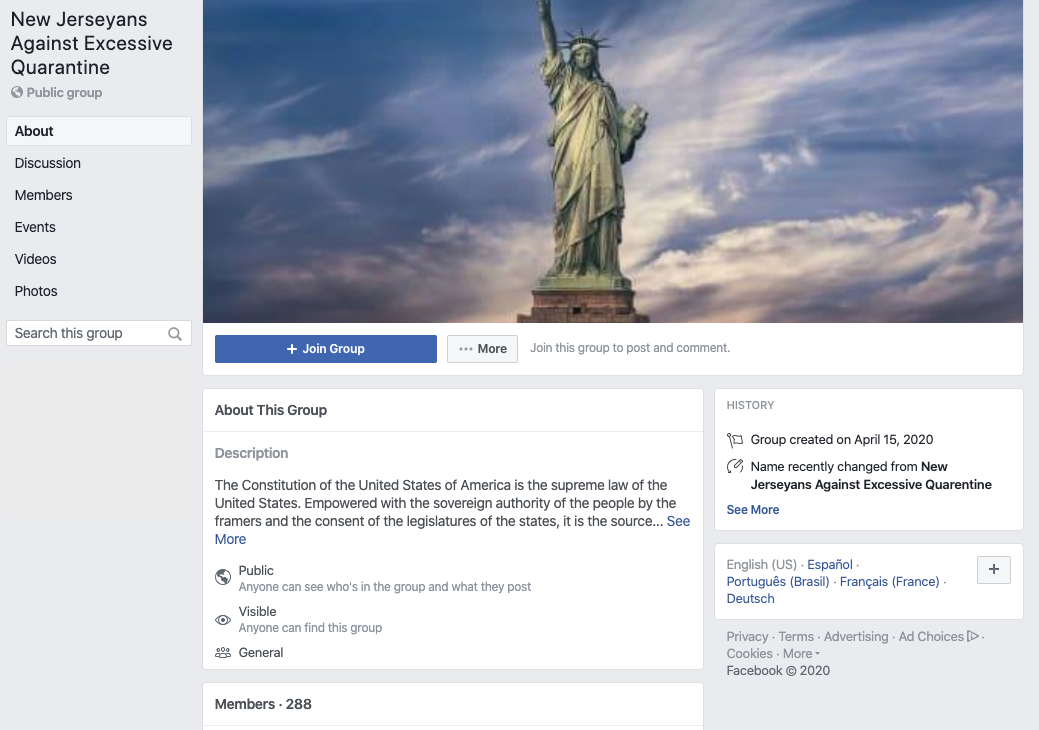Click the pencil icon beside name change history
The width and height of the screenshot is (1039, 730).
click(734, 467)
